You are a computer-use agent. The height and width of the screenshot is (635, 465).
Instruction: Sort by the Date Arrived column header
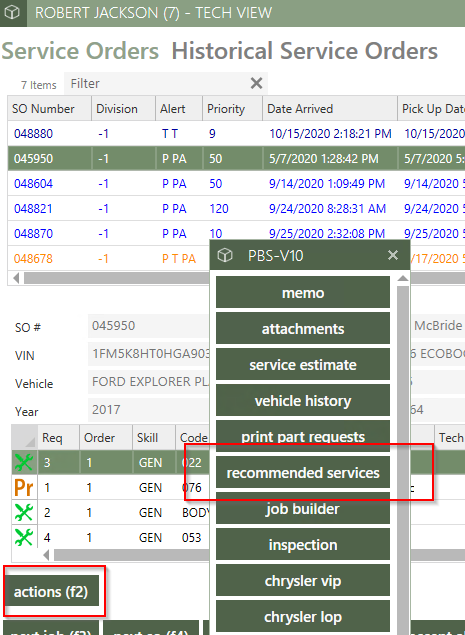click(330, 109)
